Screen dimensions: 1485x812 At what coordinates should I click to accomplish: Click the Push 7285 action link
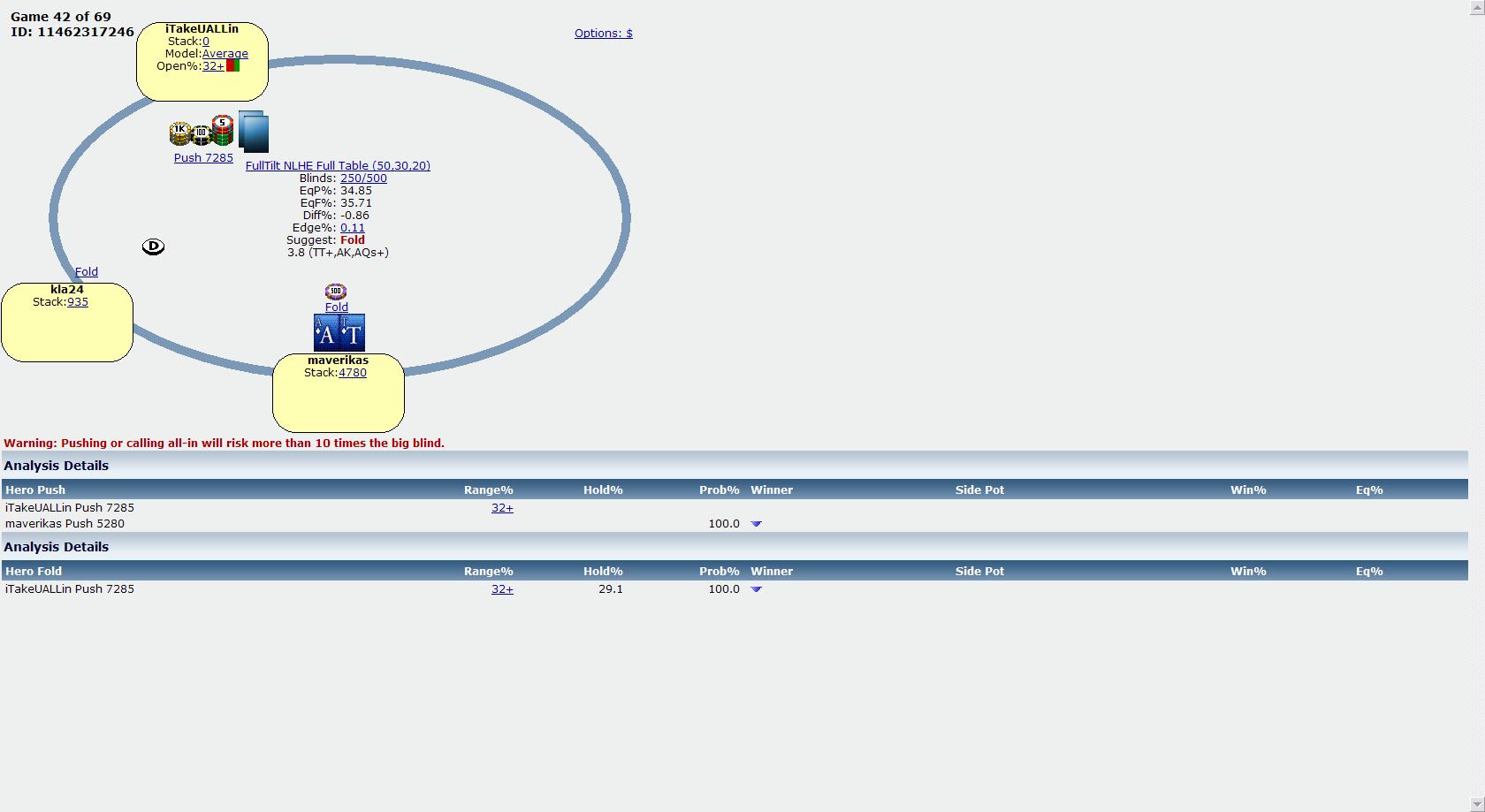coord(203,158)
